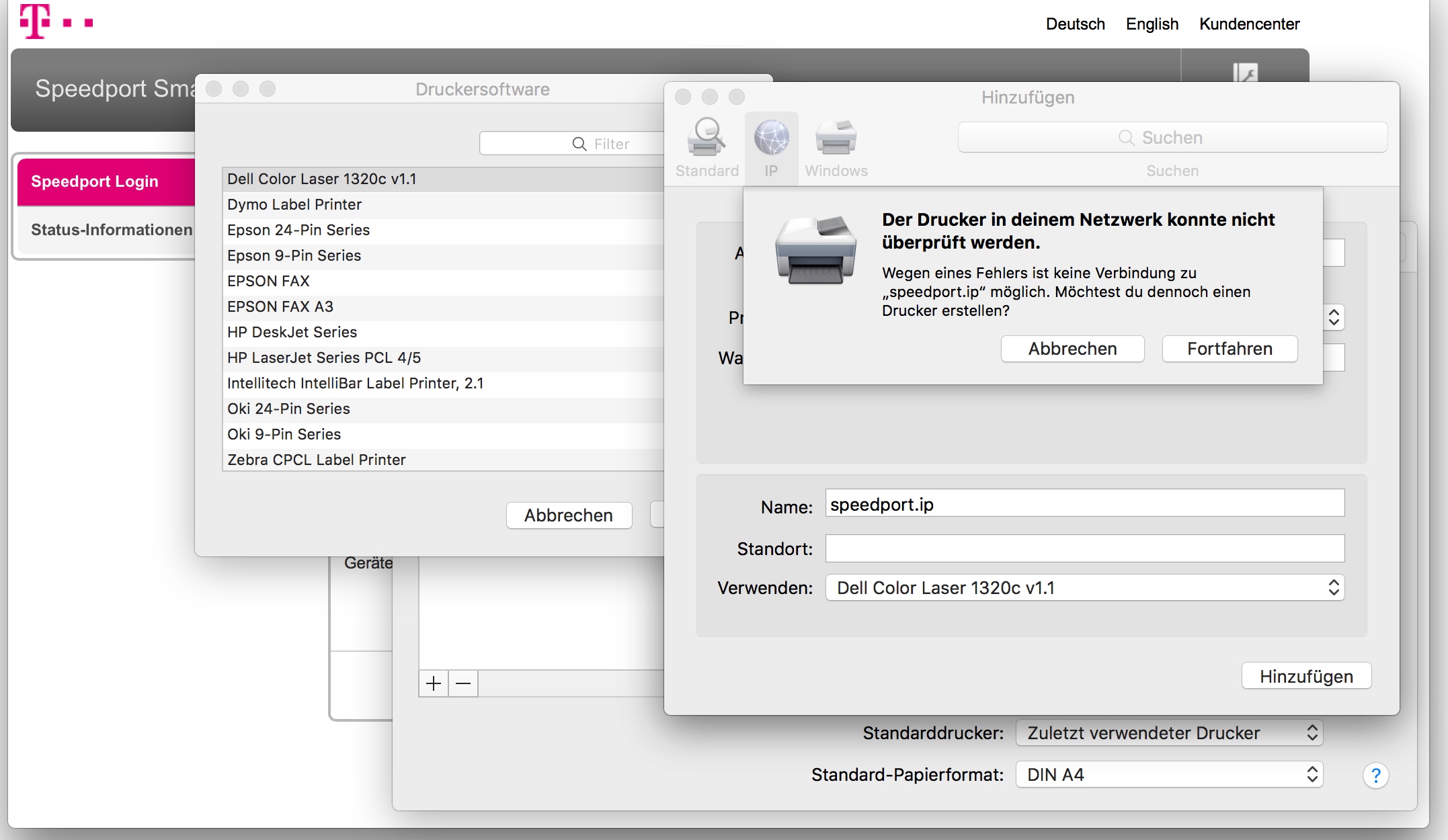
Task: Select Intellitech IntelliBar Label Printer, 2.1
Action: pyautogui.click(x=443, y=384)
